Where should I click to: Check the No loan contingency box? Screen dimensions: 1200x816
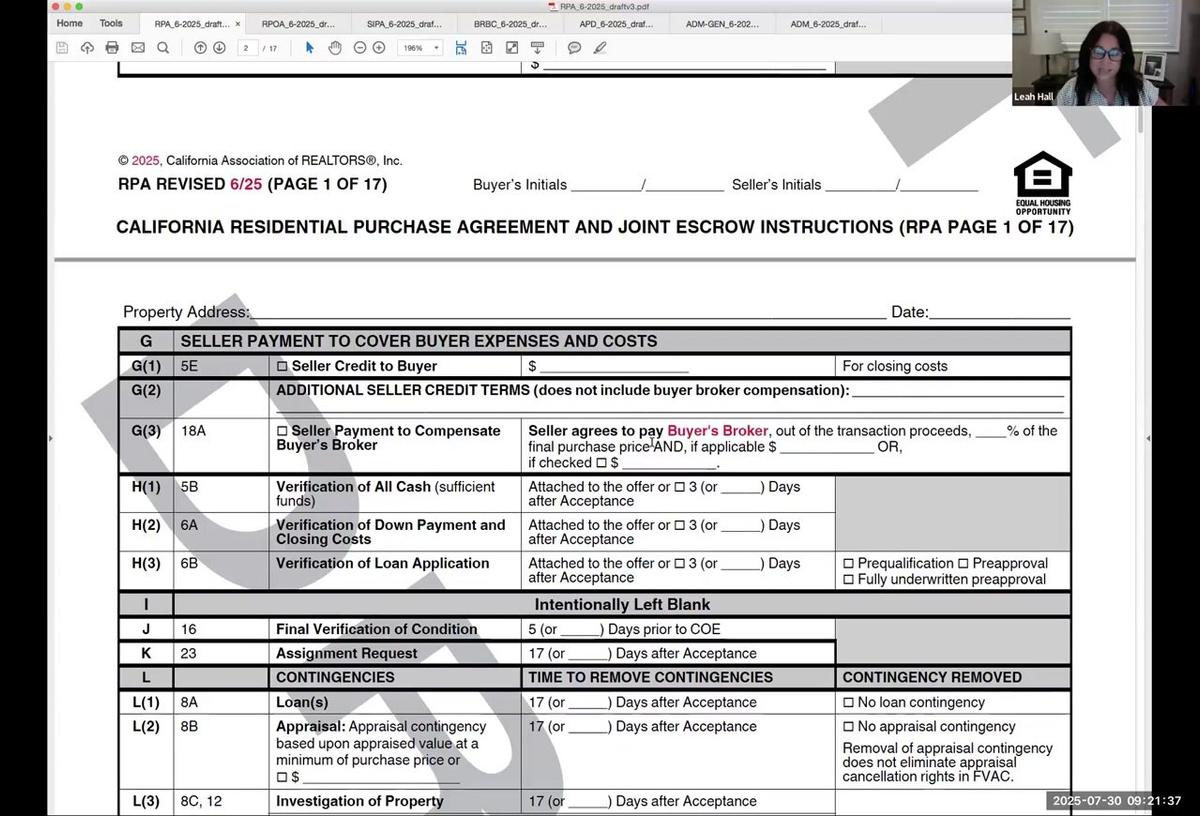tap(849, 702)
